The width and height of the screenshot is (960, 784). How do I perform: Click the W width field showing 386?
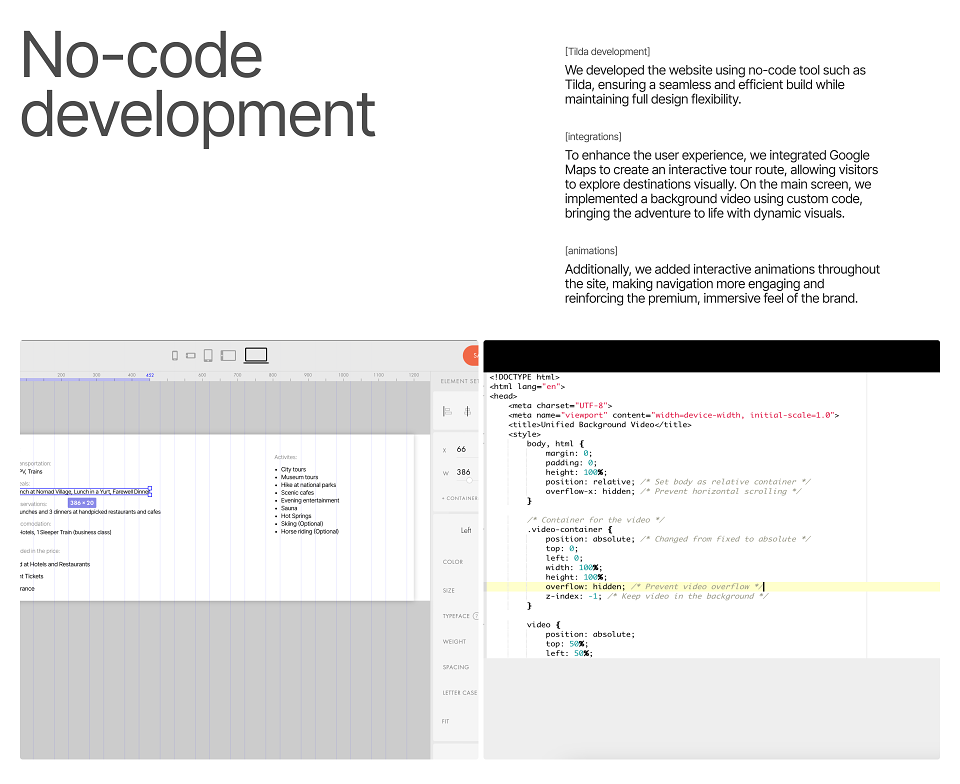(463, 472)
